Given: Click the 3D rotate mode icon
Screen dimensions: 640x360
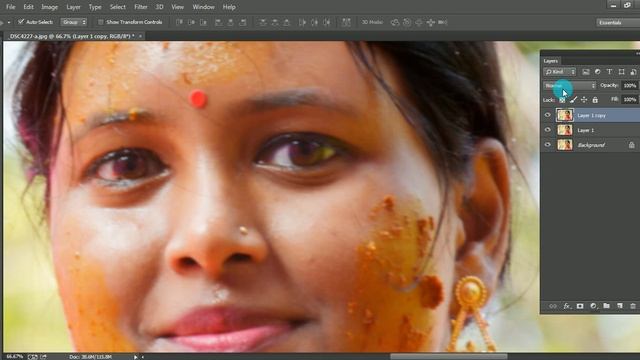Looking at the screenshot, I should pos(395,22).
